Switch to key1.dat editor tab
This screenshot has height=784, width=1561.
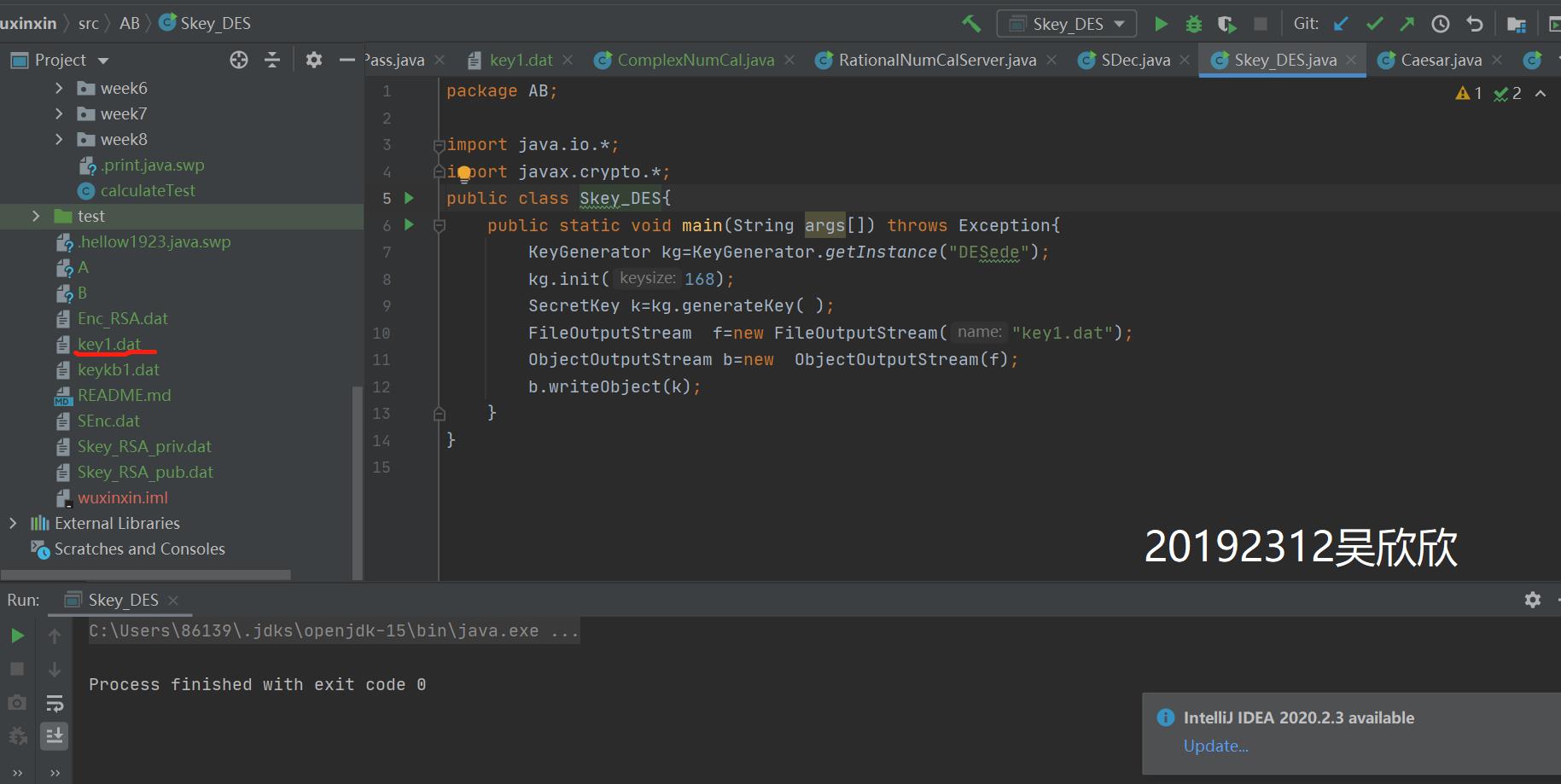click(521, 60)
